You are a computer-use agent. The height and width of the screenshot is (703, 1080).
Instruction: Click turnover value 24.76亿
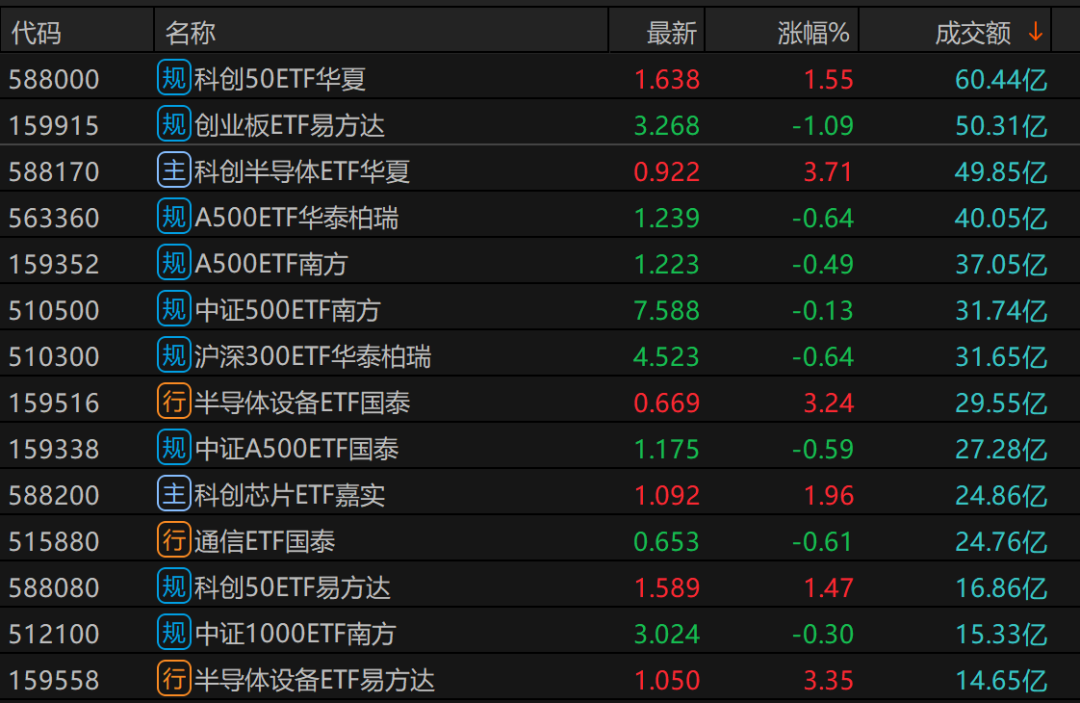click(x=1001, y=541)
